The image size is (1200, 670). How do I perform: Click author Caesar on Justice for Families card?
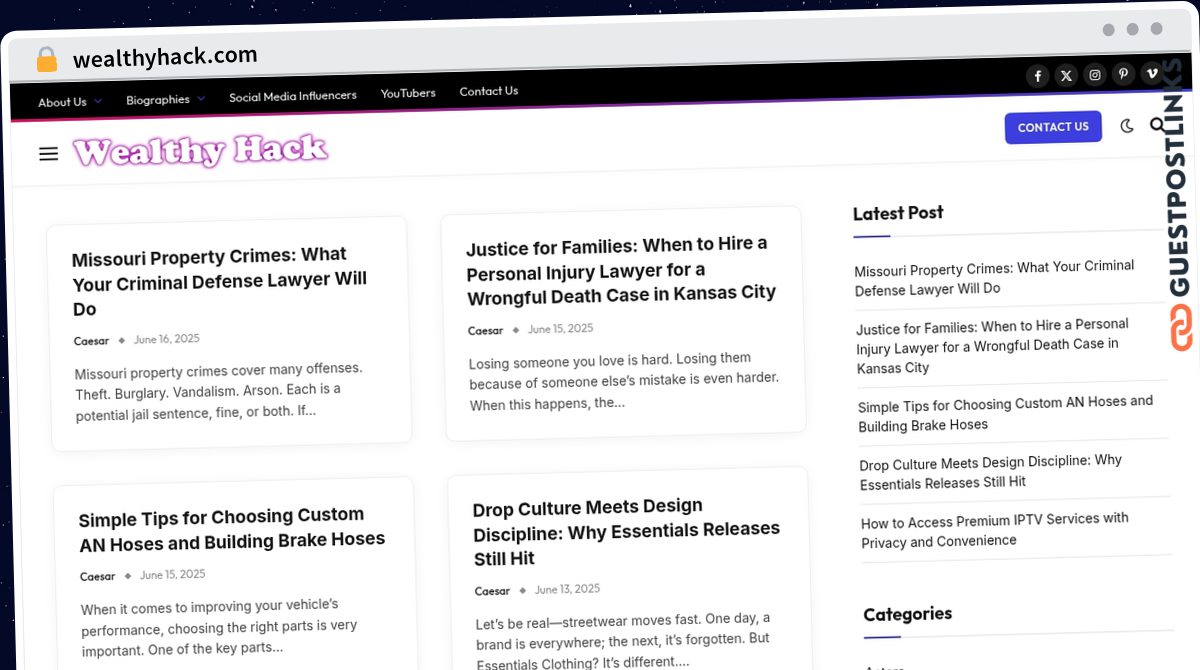point(485,330)
